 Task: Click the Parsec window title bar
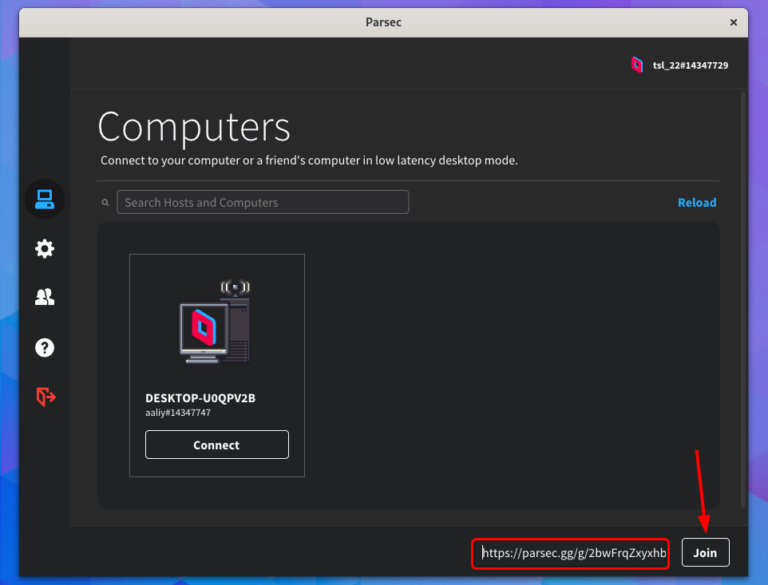(x=383, y=21)
